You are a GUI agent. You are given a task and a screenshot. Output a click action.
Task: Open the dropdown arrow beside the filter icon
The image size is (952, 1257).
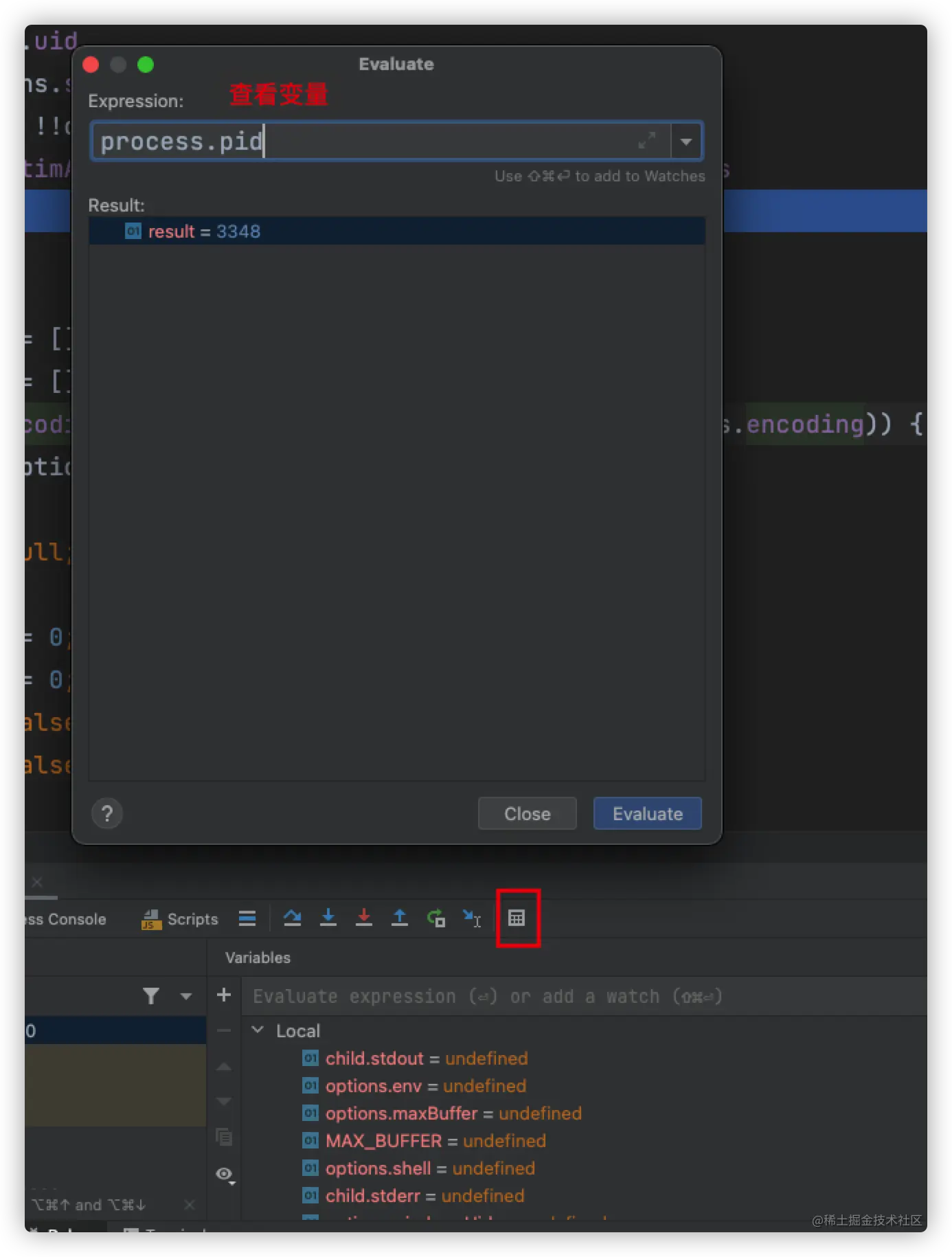186,996
